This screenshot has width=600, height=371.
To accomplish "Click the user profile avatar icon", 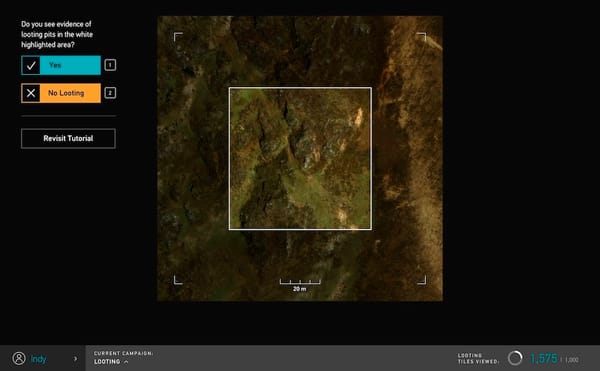I will (19, 358).
